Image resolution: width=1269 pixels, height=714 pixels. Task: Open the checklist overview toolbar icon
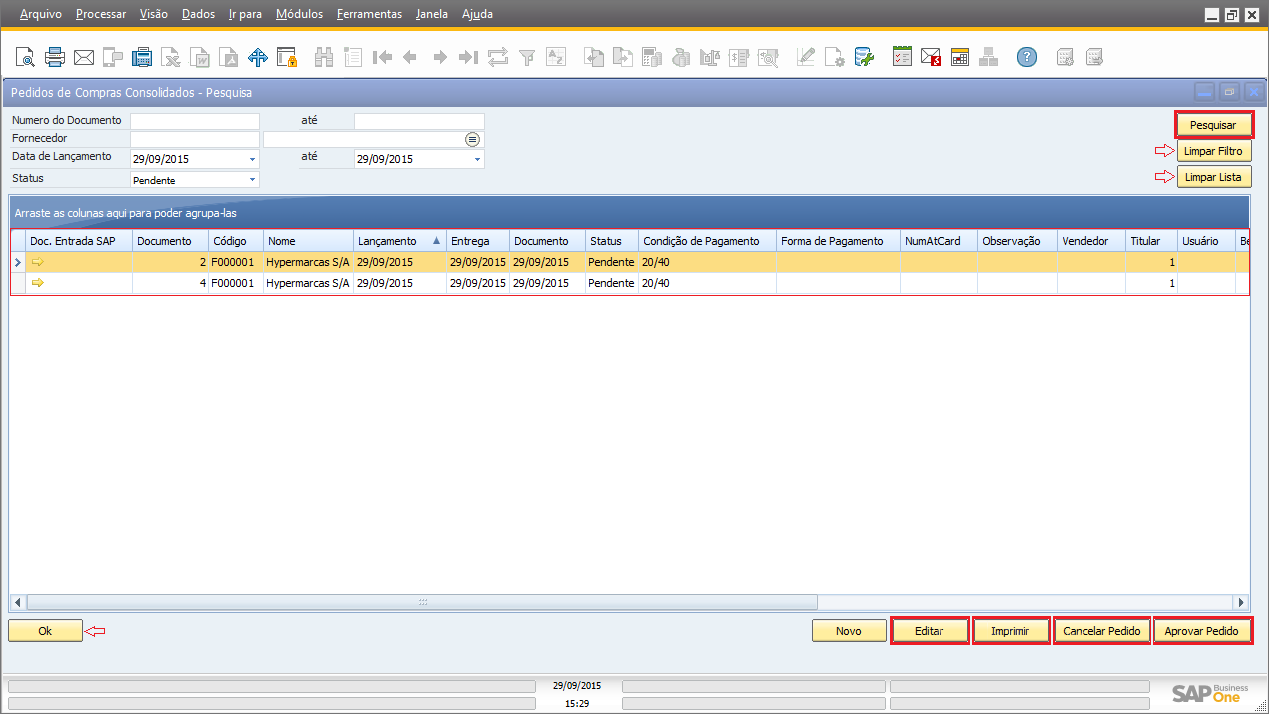(902, 57)
